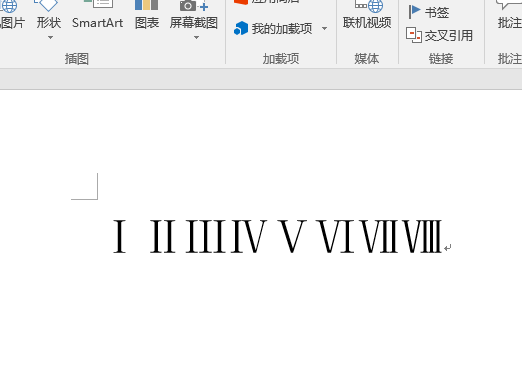Click Roman numeral Ⅲ in the document
This screenshot has height=385, width=522.
(x=205, y=236)
